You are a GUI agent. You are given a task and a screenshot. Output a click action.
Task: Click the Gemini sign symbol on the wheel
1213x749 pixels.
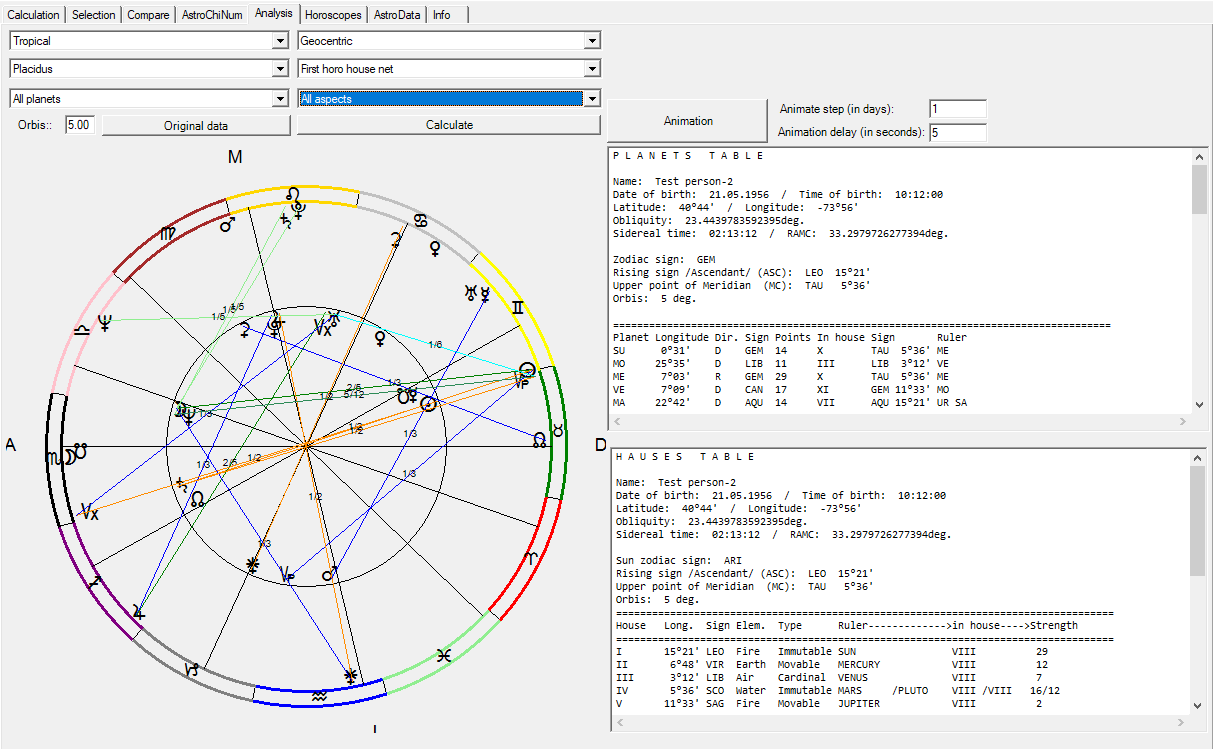[x=517, y=308]
